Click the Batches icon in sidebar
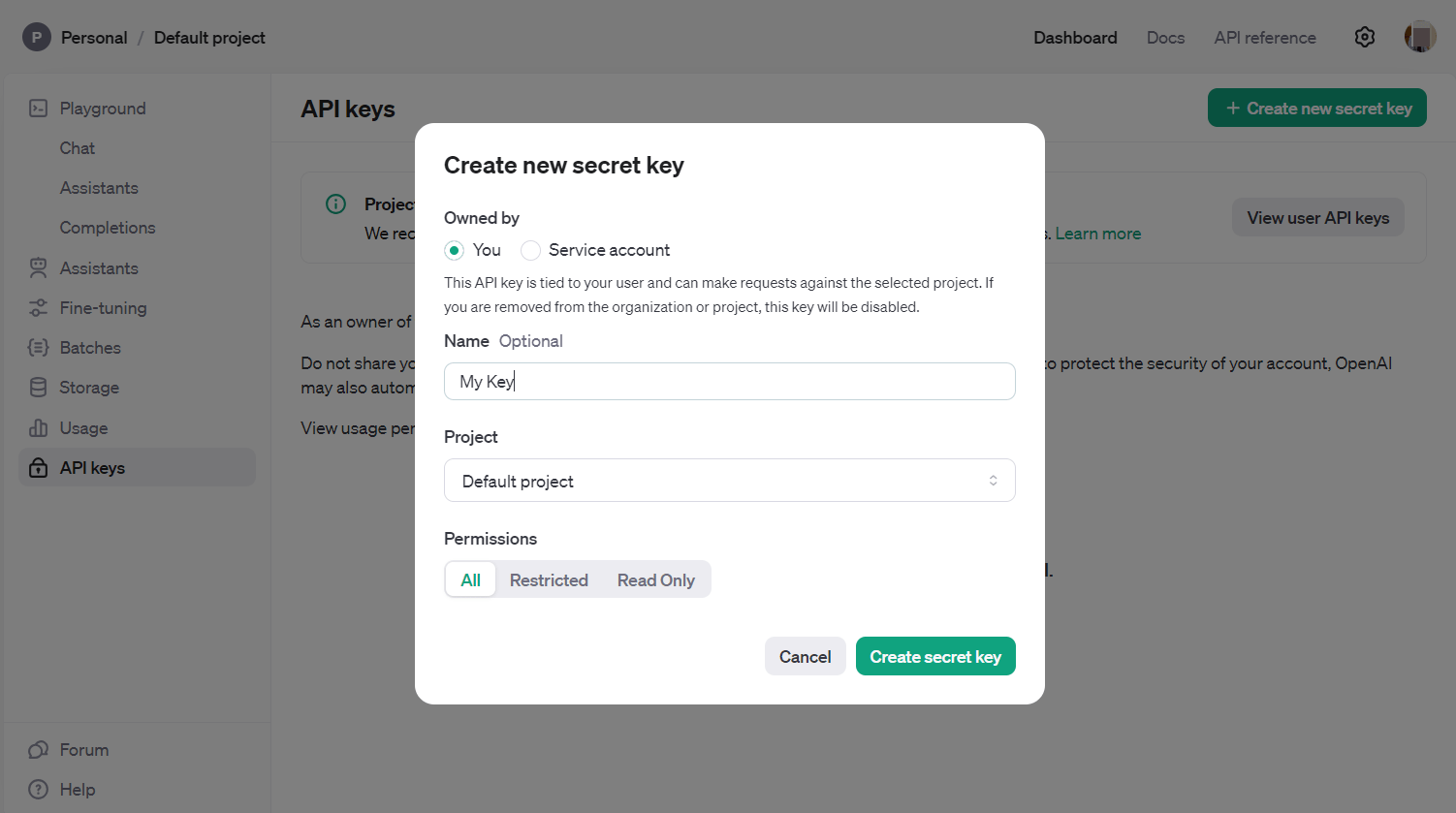The height and width of the screenshot is (813, 1456). (39, 348)
